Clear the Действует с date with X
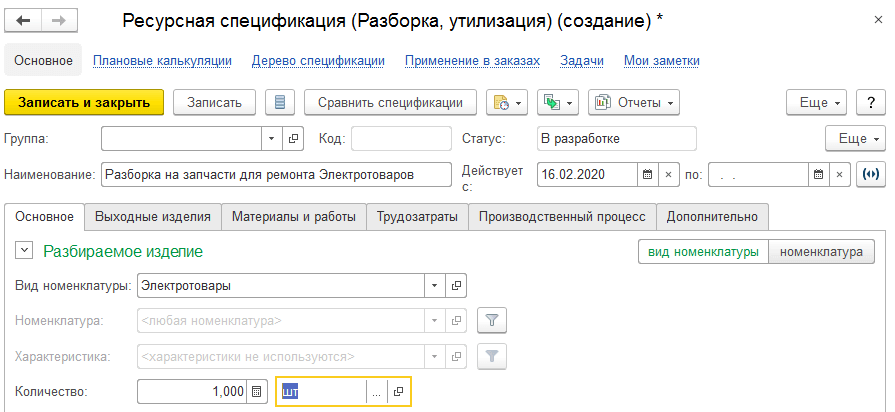Screen dimensions: 895x412 [668, 175]
